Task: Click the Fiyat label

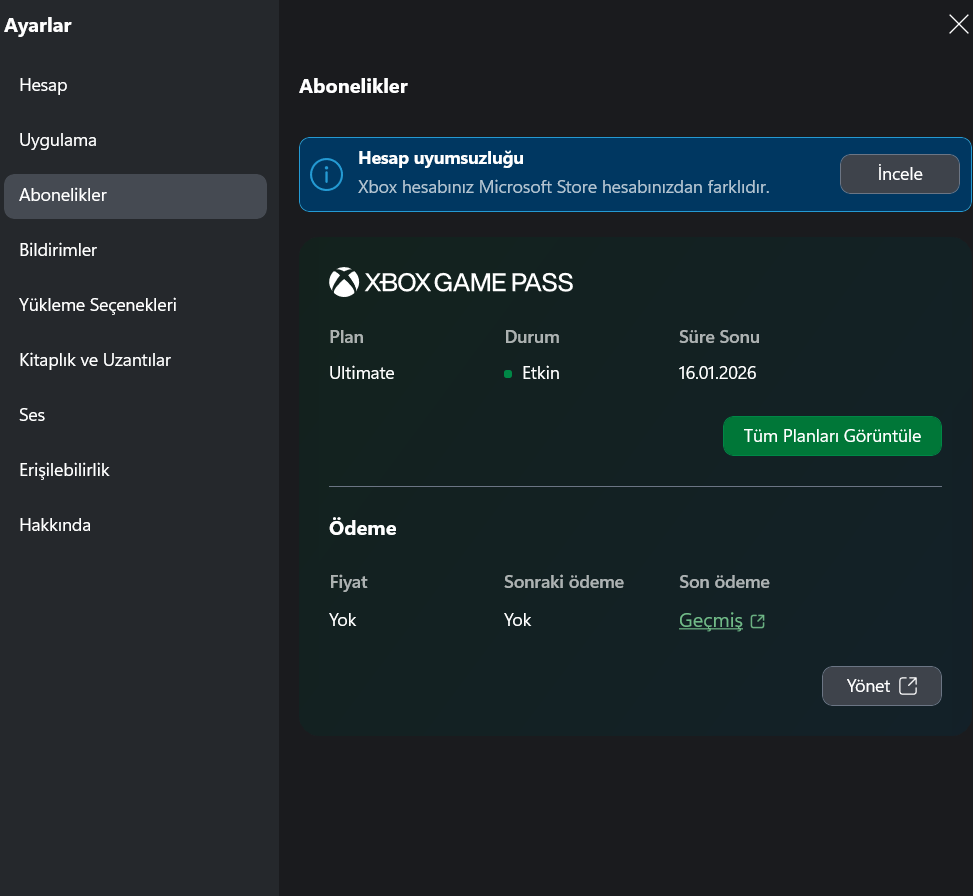Action: (348, 582)
